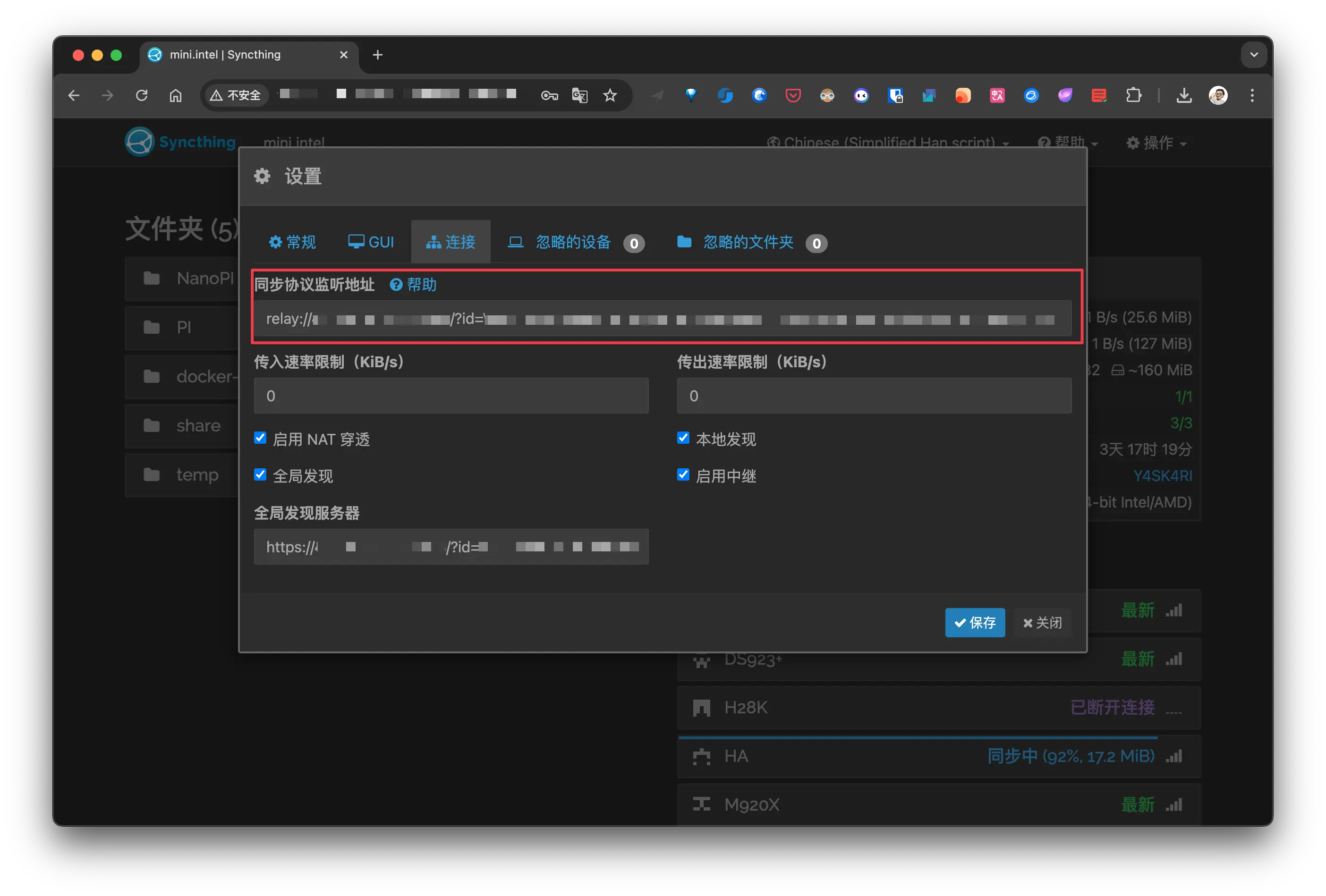Disable the 启用 NAT 穿透 checkbox
This screenshot has width=1326, height=896.
[260, 438]
